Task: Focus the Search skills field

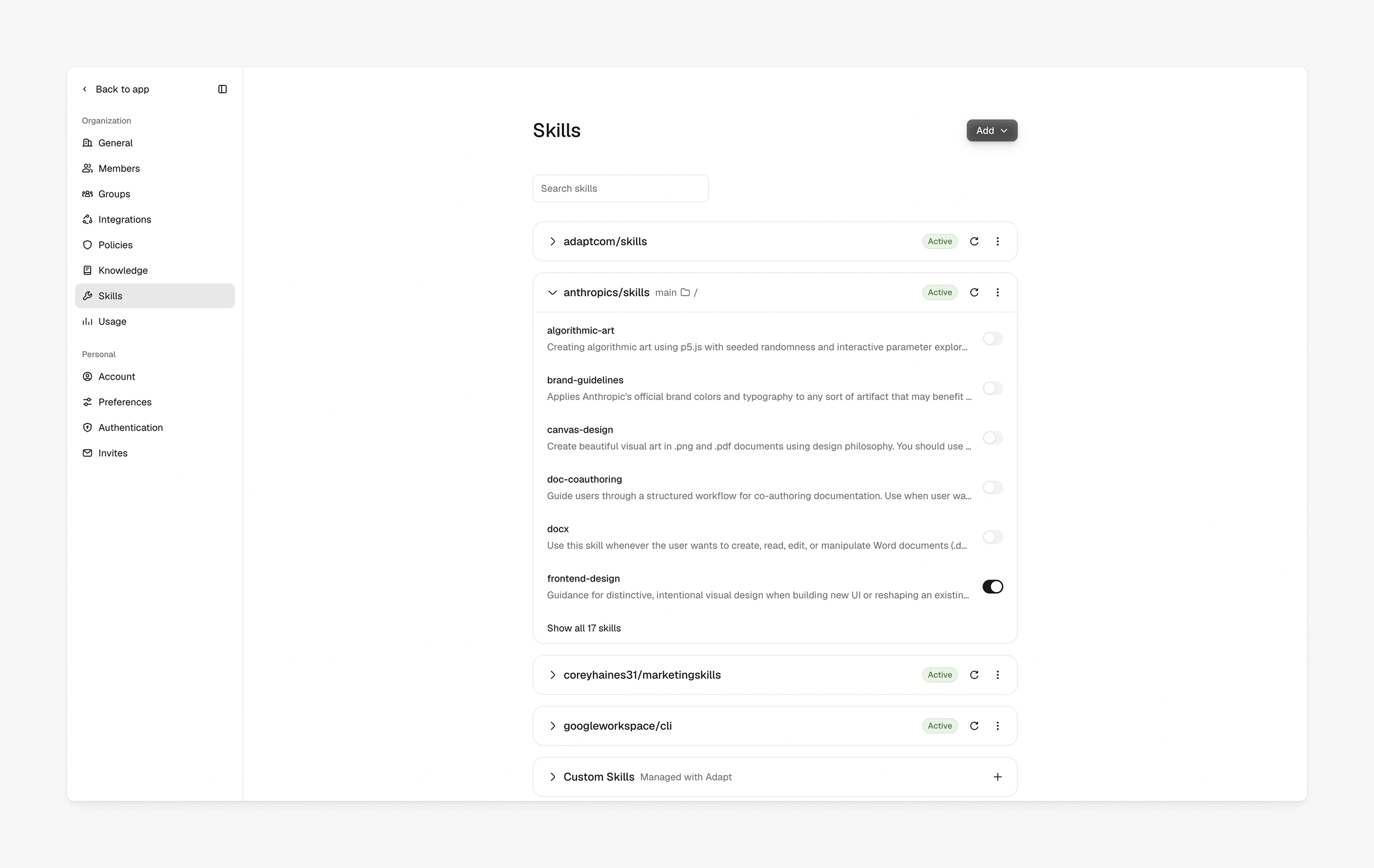Action: pos(620,189)
